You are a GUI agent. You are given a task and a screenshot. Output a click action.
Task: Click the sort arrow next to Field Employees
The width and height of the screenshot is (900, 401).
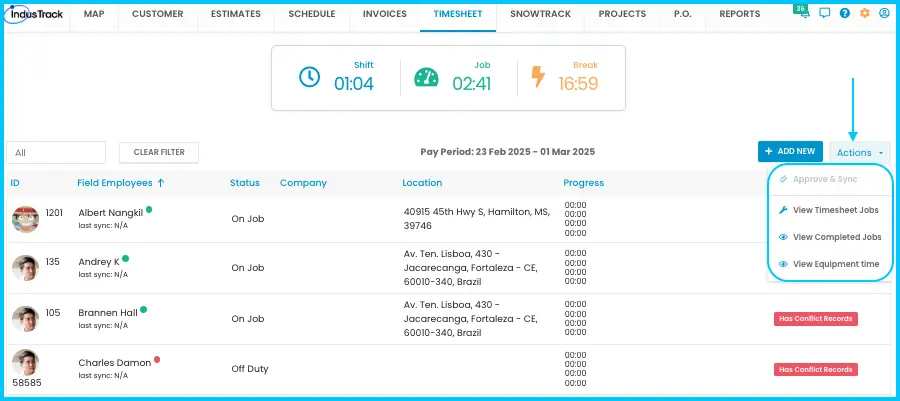coord(161,183)
